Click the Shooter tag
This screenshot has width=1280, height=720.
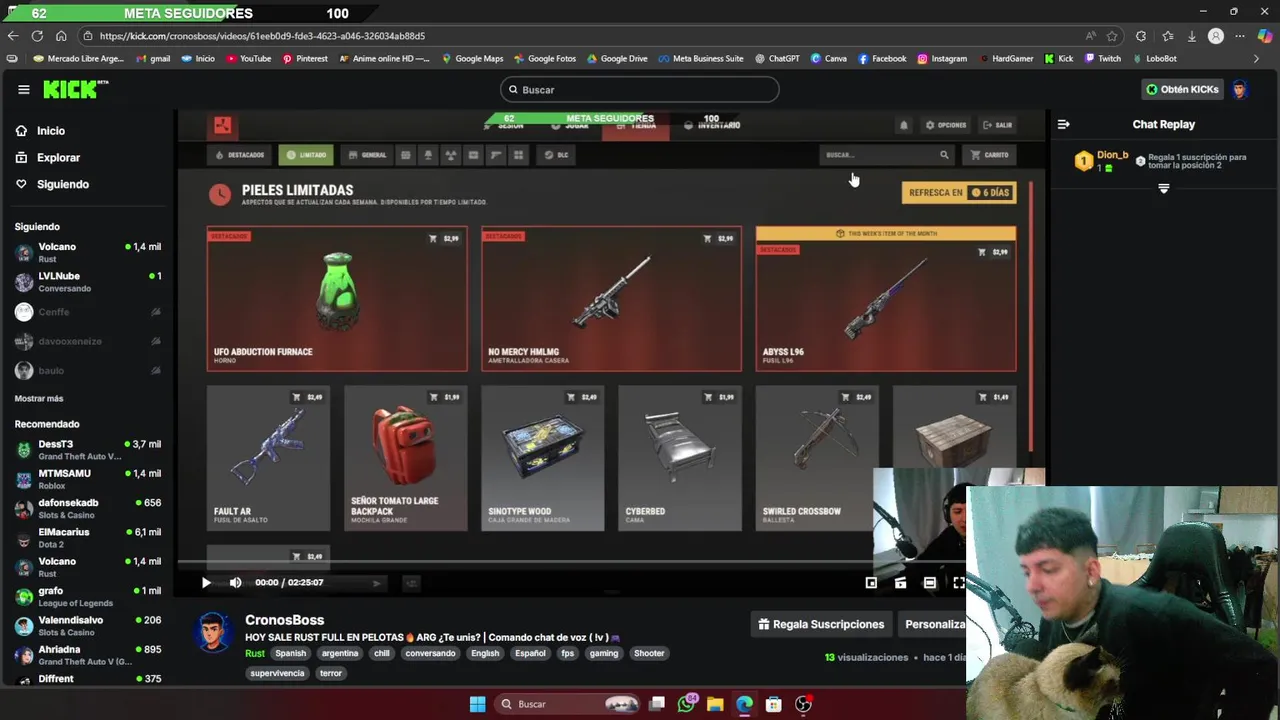(x=649, y=654)
